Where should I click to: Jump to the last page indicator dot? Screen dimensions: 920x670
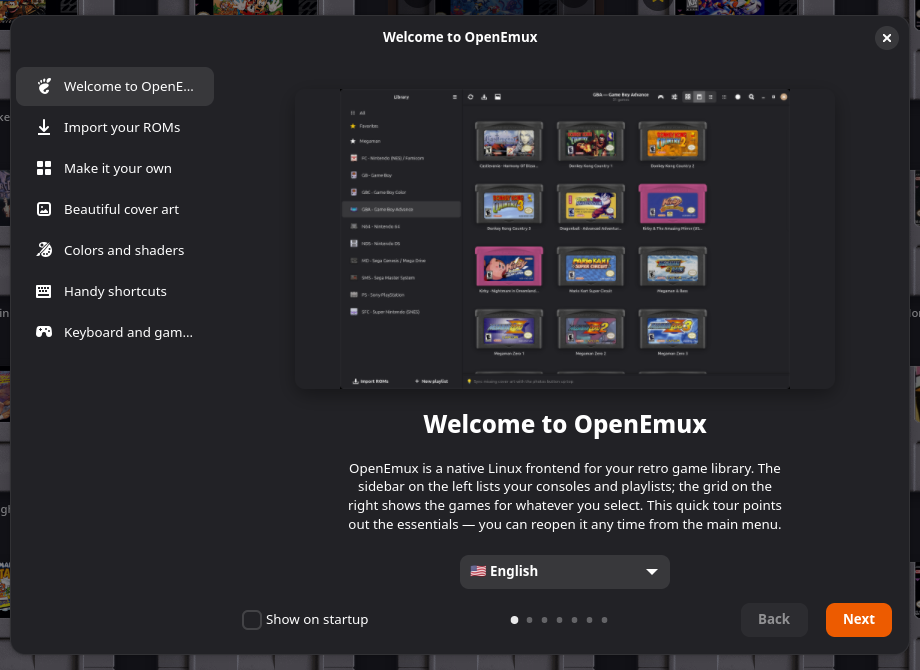[x=604, y=620]
